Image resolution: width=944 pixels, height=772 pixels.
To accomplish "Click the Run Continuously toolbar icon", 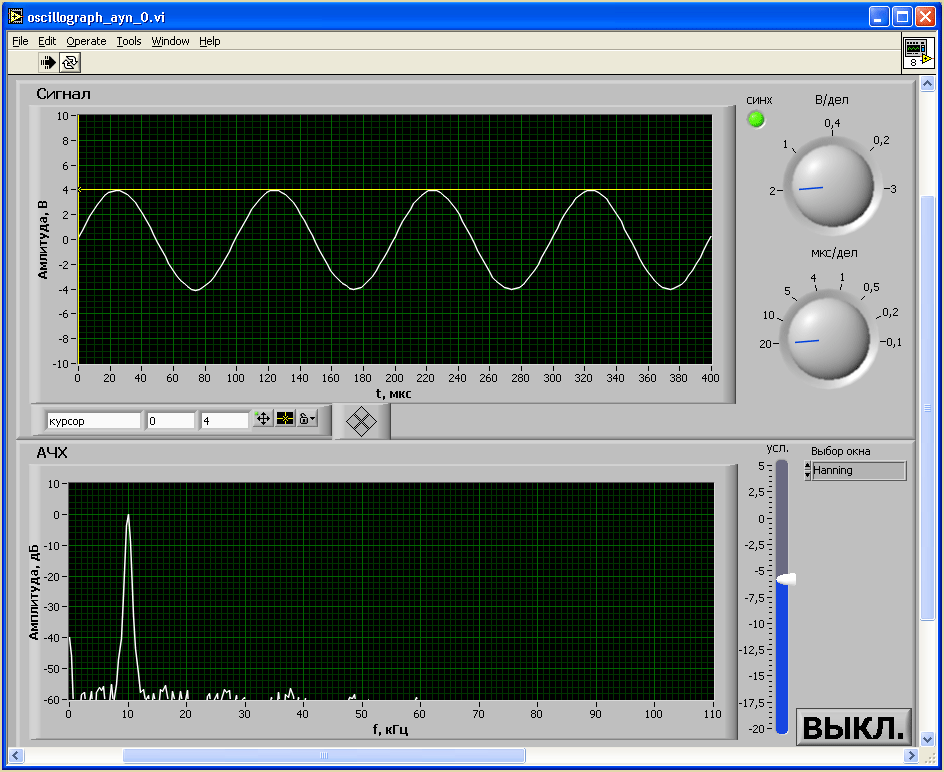I will click(x=70, y=62).
